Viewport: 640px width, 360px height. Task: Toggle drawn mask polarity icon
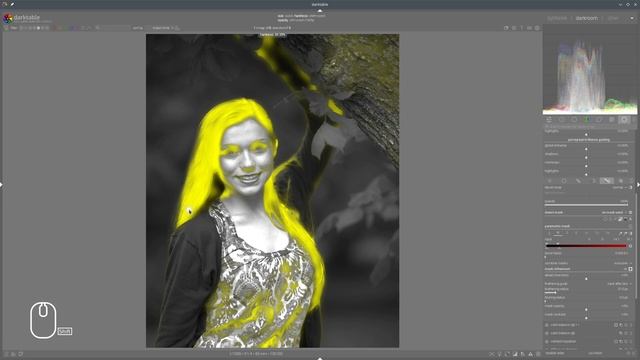tap(630, 212)
